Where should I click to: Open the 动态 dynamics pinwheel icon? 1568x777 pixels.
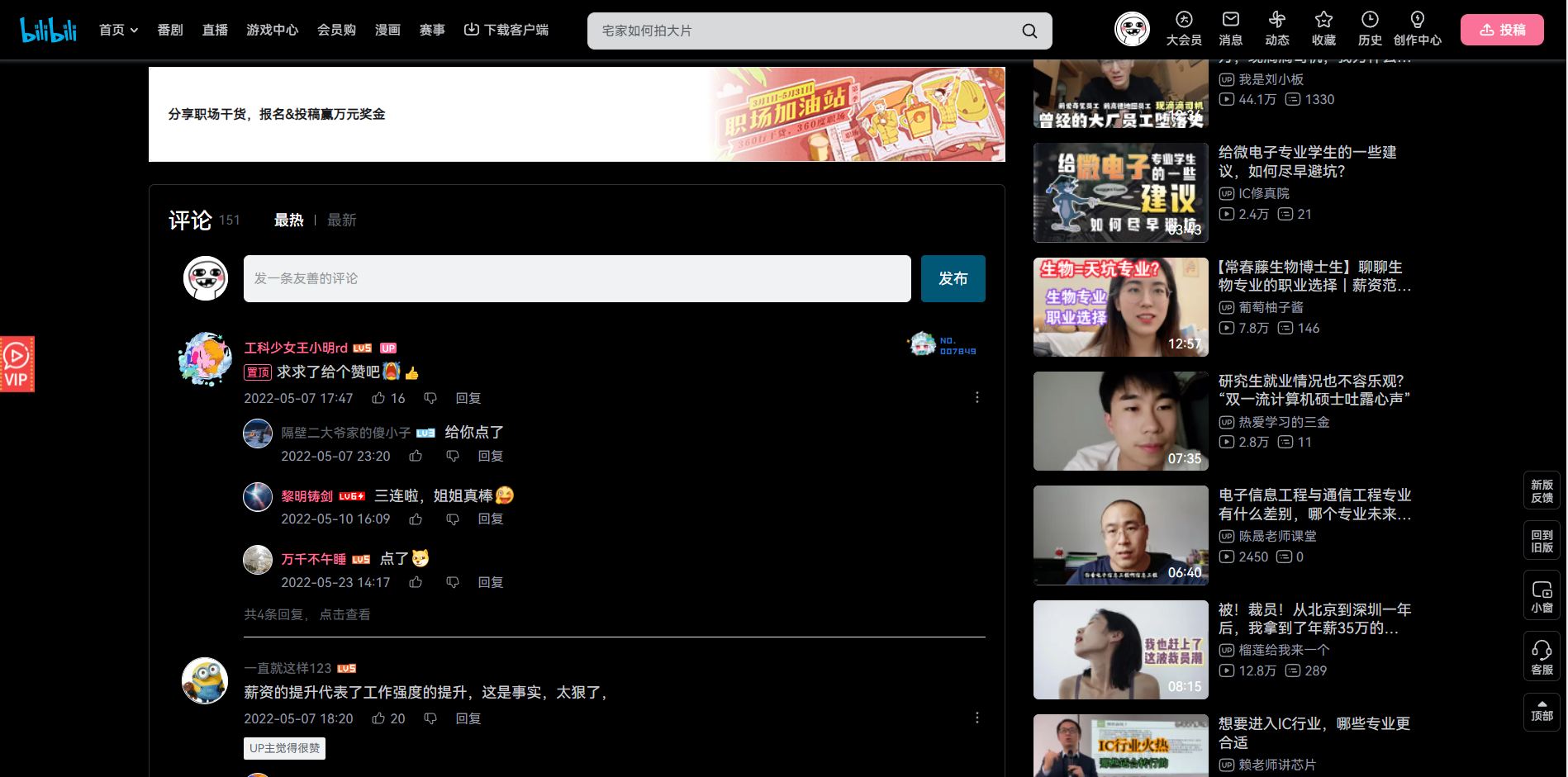[x=1276, y=20]
